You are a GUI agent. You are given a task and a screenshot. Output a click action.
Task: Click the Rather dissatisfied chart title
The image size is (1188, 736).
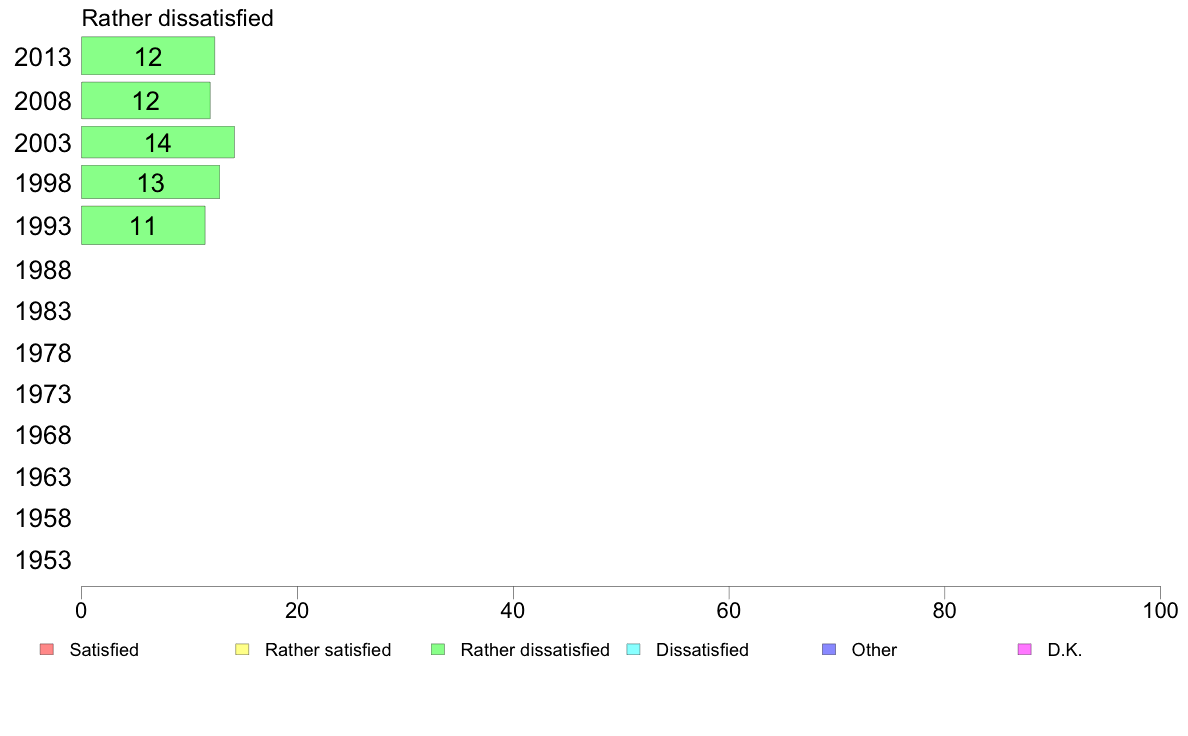tap(177, 18)
